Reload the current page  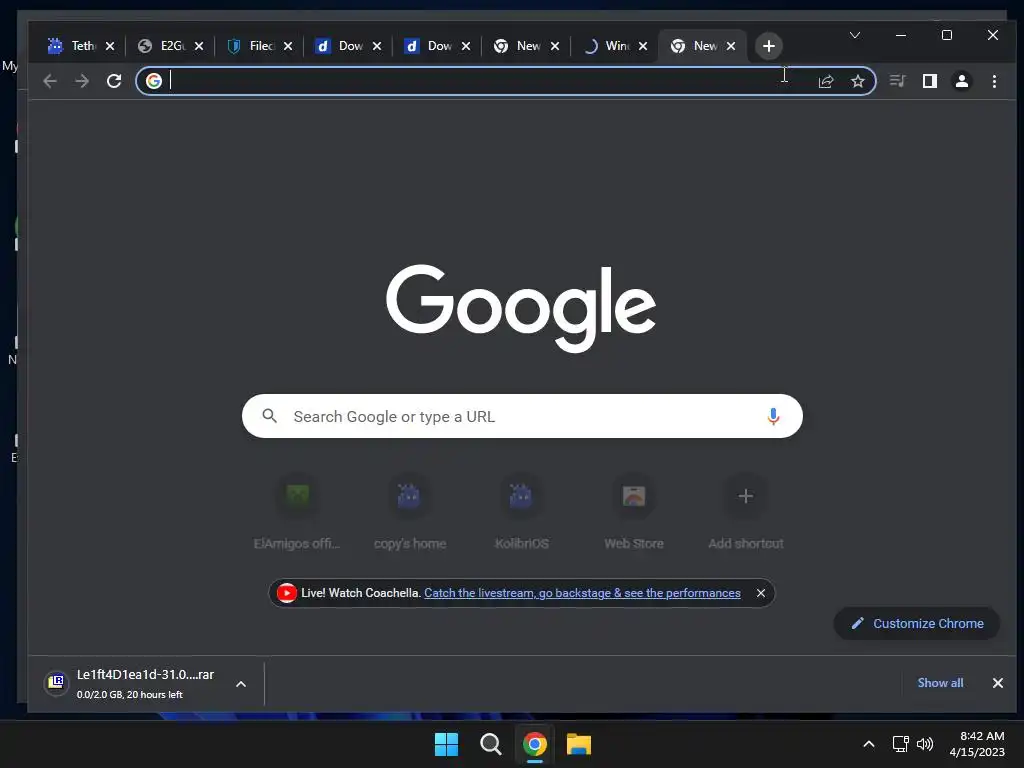coord(114,81)
